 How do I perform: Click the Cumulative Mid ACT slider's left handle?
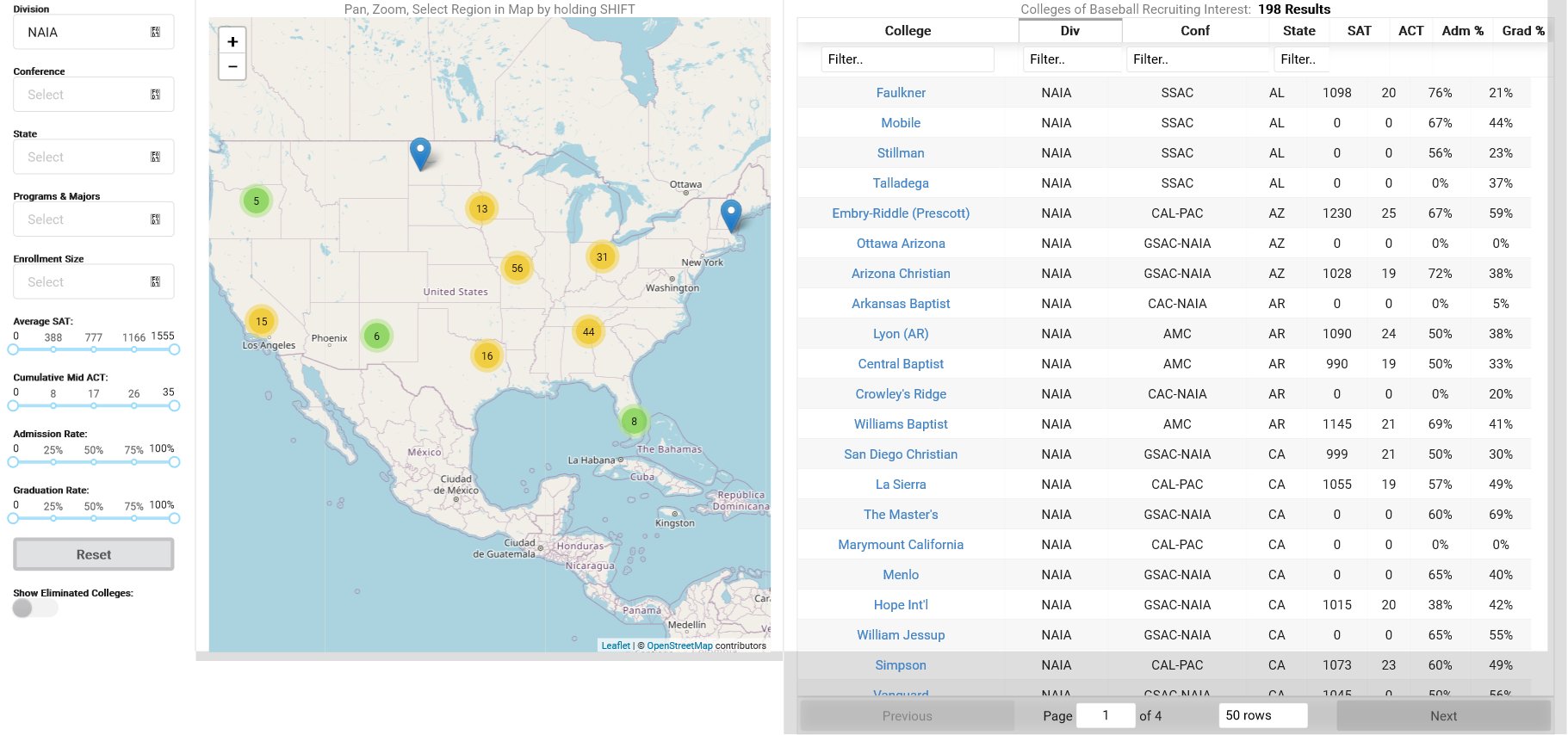pos(13,405)
